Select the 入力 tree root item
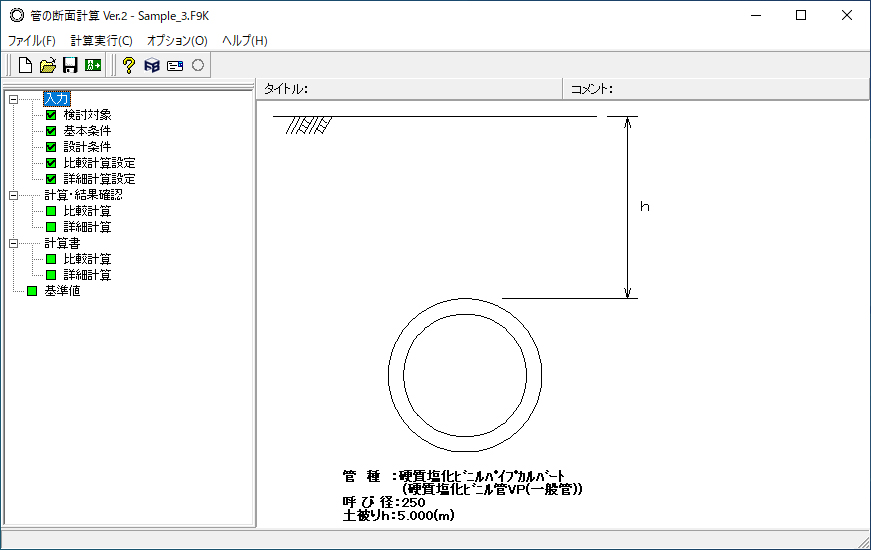 point(57,99)
